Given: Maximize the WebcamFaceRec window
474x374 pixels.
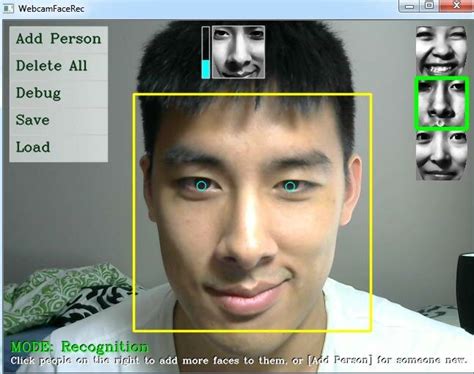Looking at the screenshot, I should click(x=429, y=6).
